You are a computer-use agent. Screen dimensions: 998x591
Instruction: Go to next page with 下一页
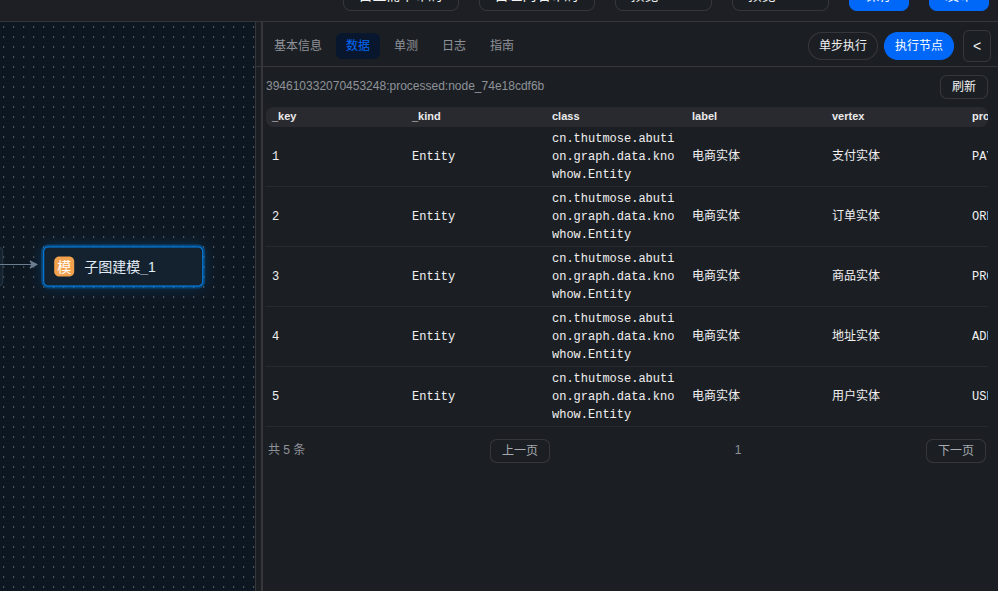[956, 451]
